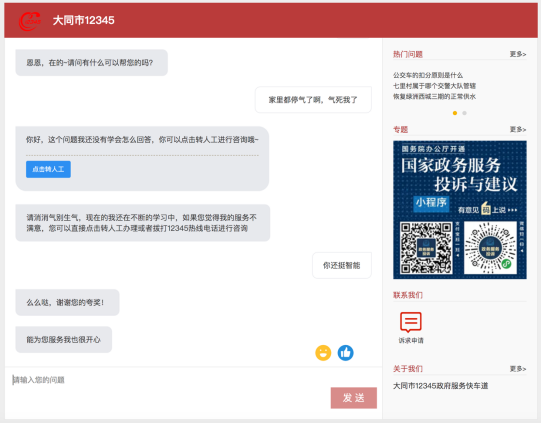Click the 12345 red logo icon
This screenshot has width=541, height=424.
point(30,21)
